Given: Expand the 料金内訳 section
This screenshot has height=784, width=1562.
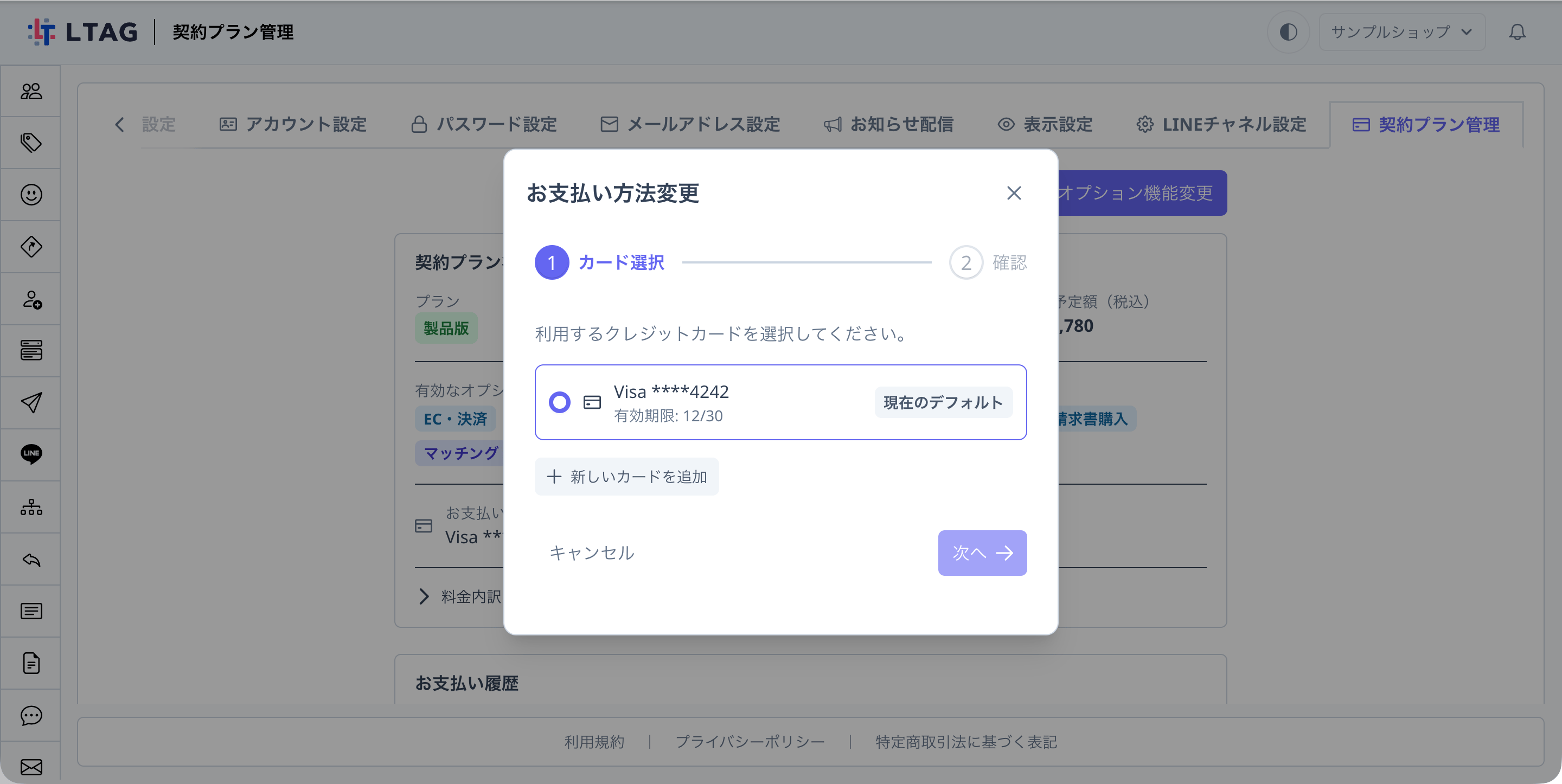Looking at the screenshot, I should tap(459, 596).
